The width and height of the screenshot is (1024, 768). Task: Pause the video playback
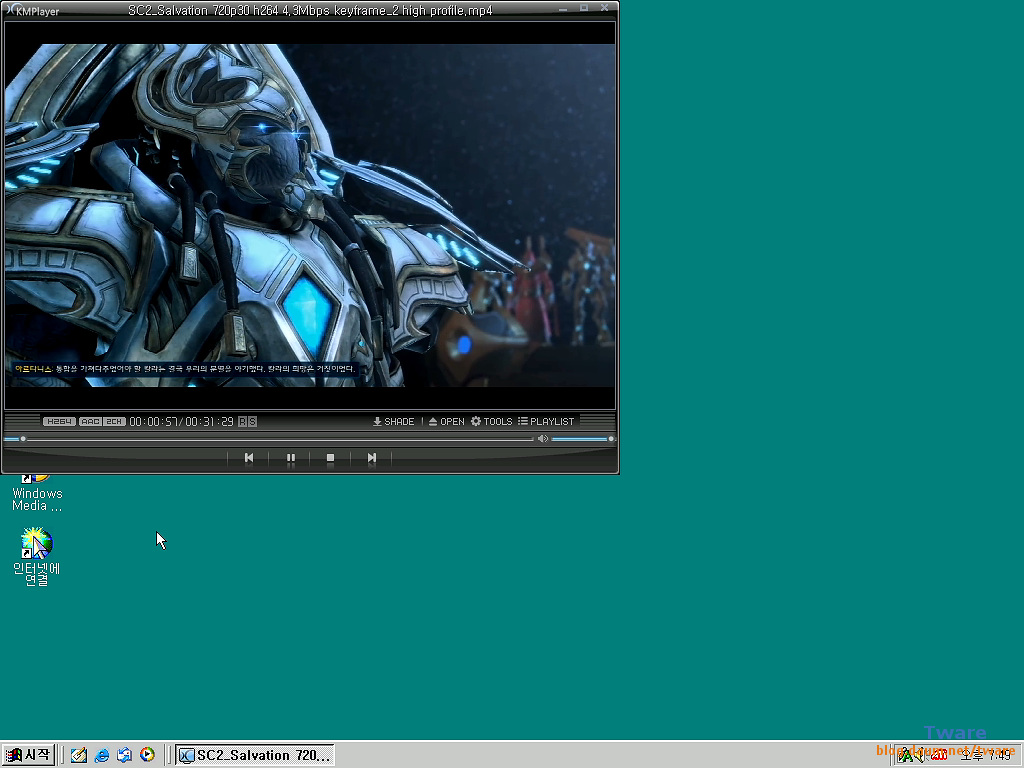pos(291,458)
